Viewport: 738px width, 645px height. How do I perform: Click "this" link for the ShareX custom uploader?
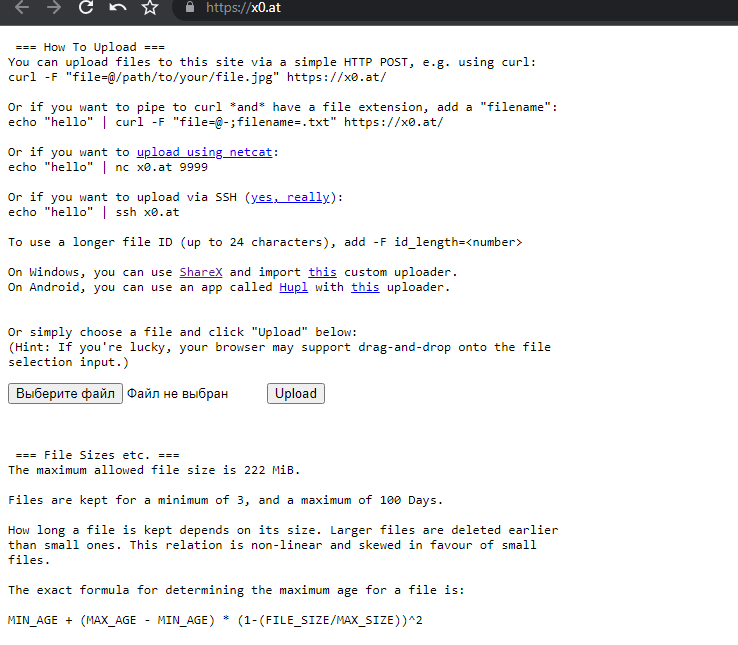(322, 272)
